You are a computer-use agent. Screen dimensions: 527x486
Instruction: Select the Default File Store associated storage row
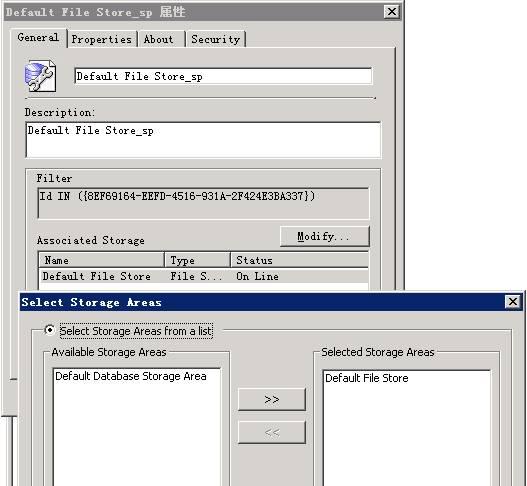tap(203, 276)
